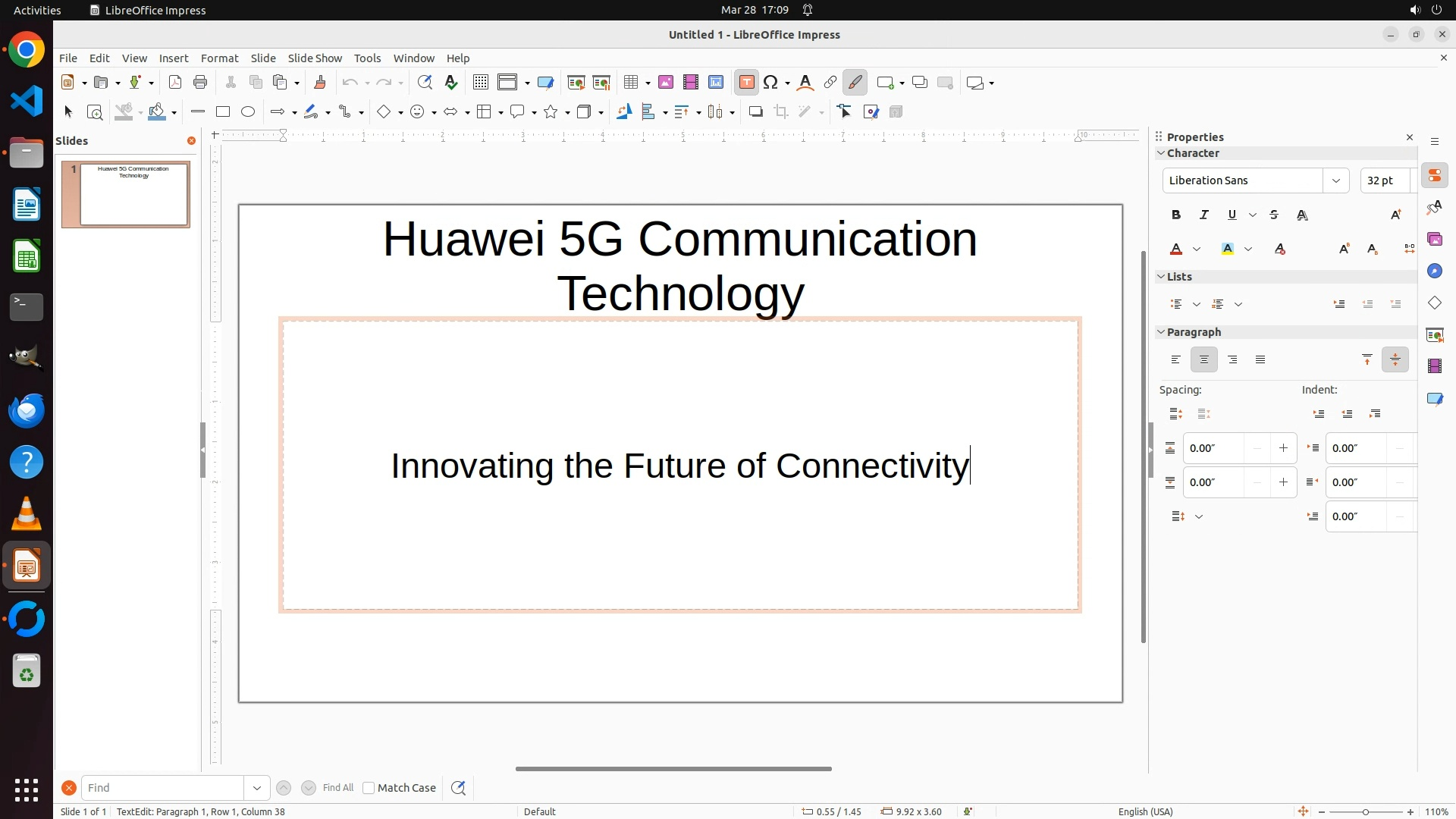Open the Format menu
Image resolution: width=1456 pixels, height=819 pixels.
[x=219, y=58]
